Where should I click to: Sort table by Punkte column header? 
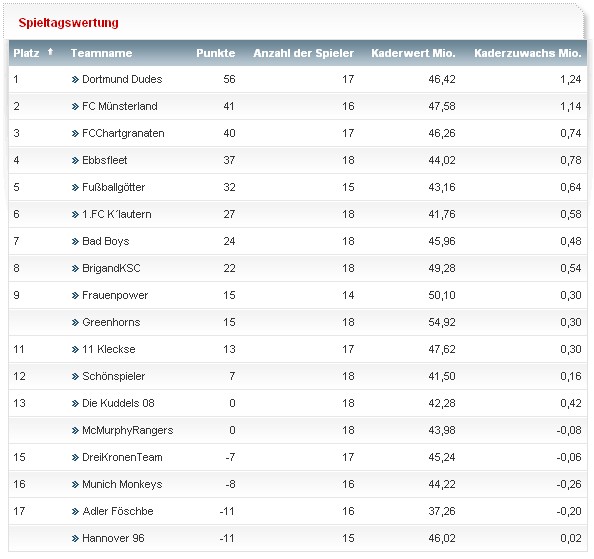[216, 53]
